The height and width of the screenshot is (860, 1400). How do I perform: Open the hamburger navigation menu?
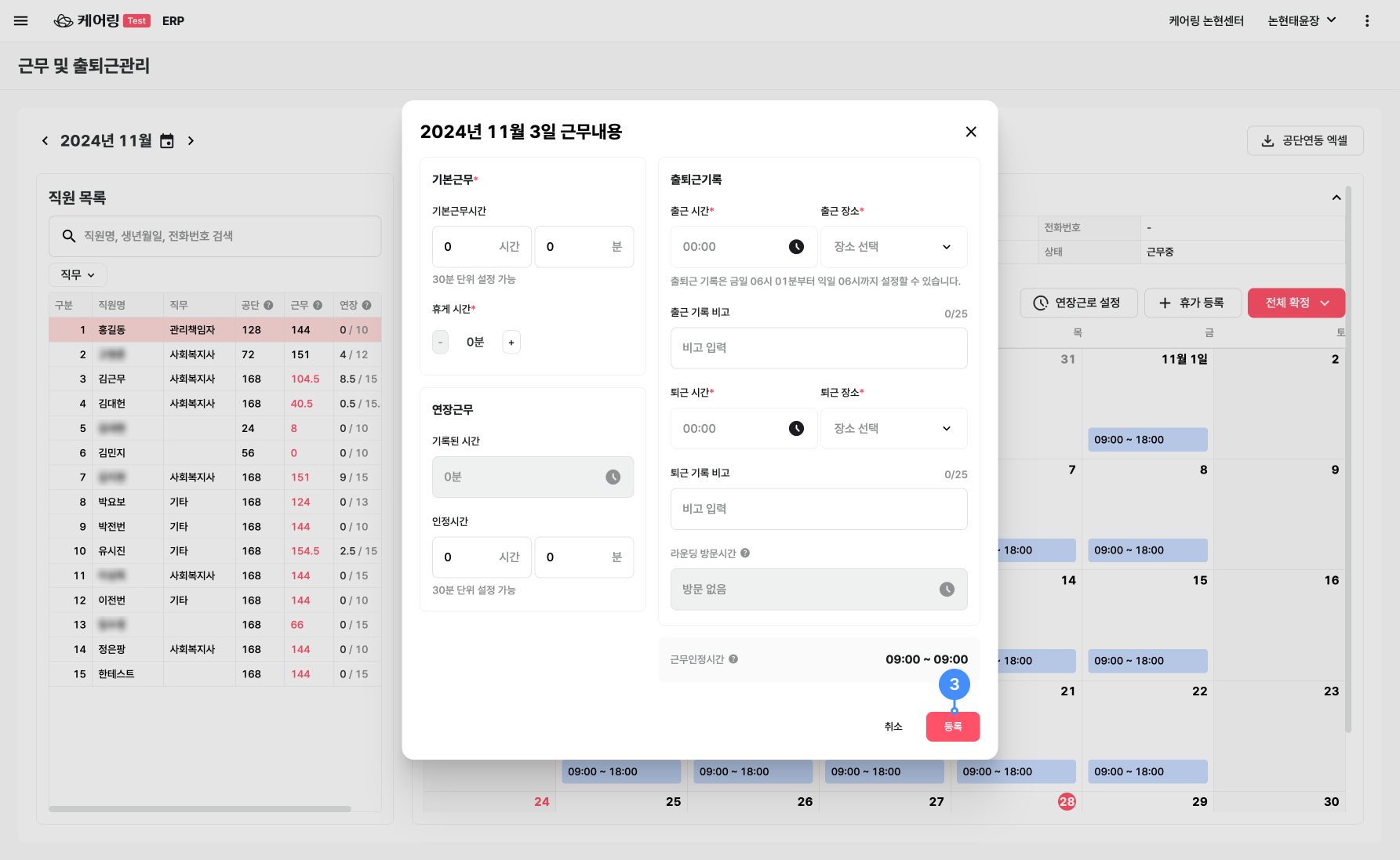coord(21,21)
